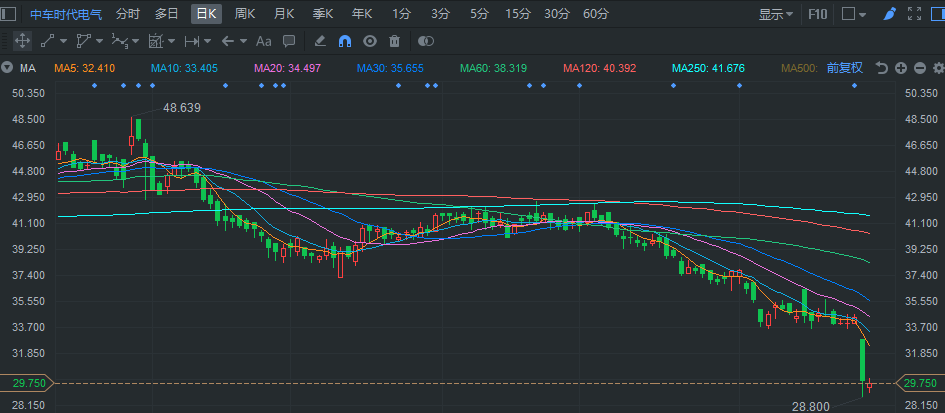The height and width of the screenshot is (413, 945).
Task: Zoom in chart with plus icon
Action: (x=901, y=68)
